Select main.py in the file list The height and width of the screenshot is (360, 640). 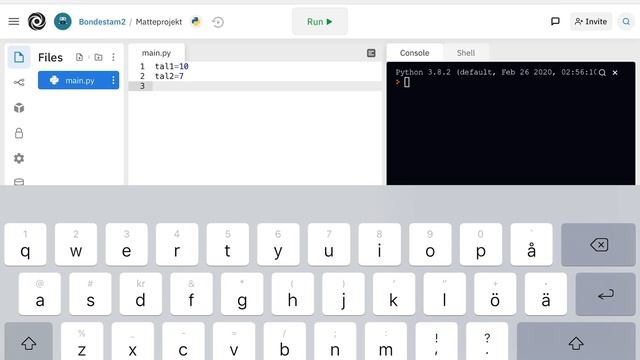78,80
